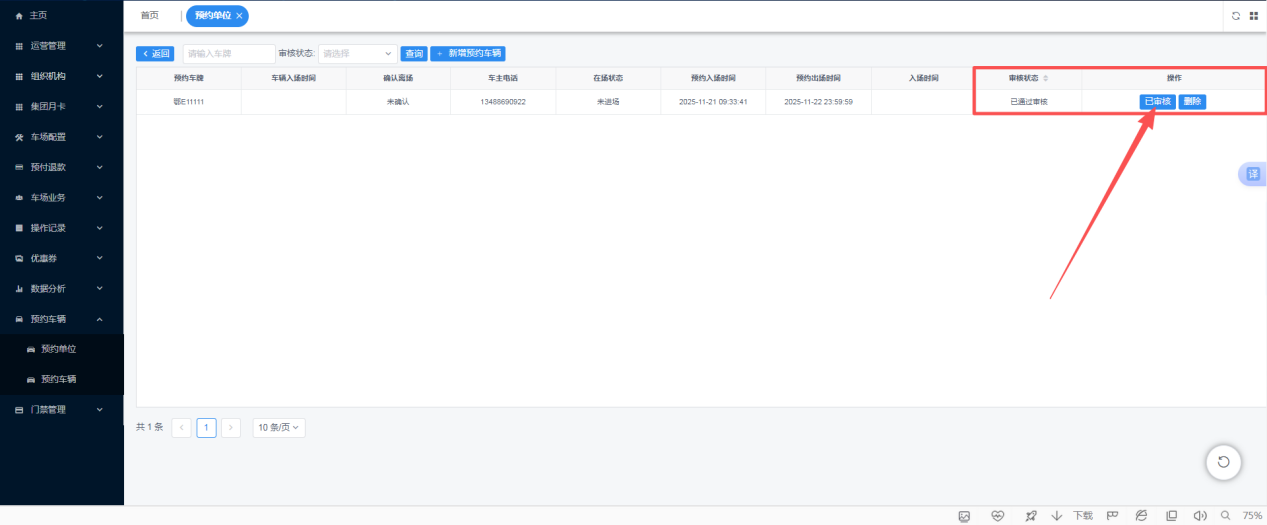Click the 75% zoom level
The image size is (1267, 525).
pyautogui.click(x=1252, y=516)
